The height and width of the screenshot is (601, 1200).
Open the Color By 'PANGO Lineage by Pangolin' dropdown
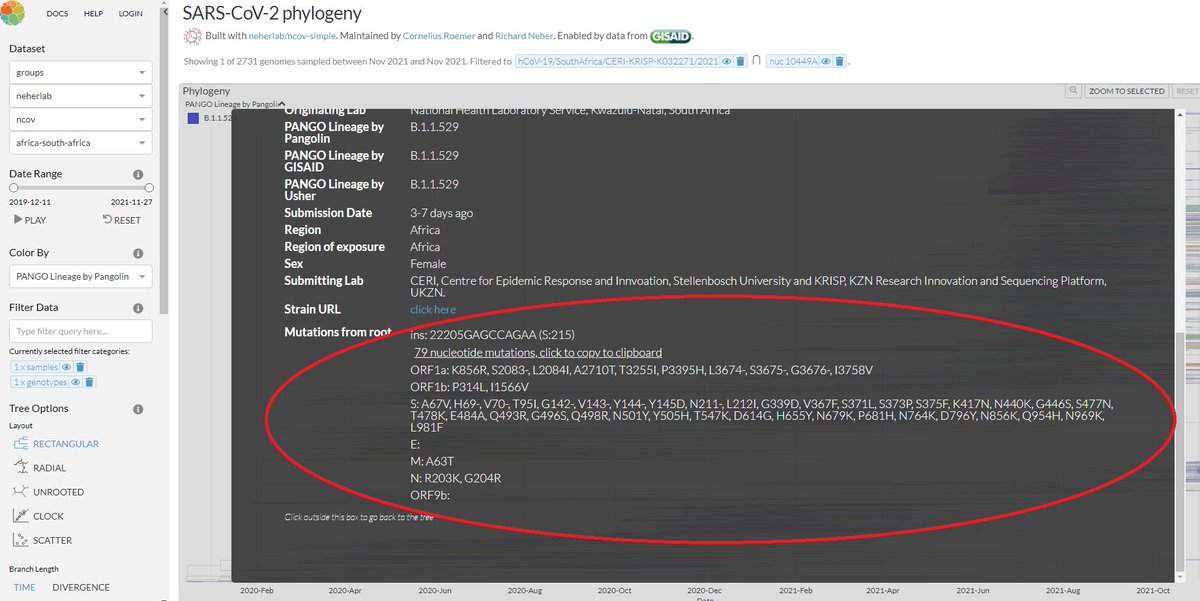tap(81, 277)
